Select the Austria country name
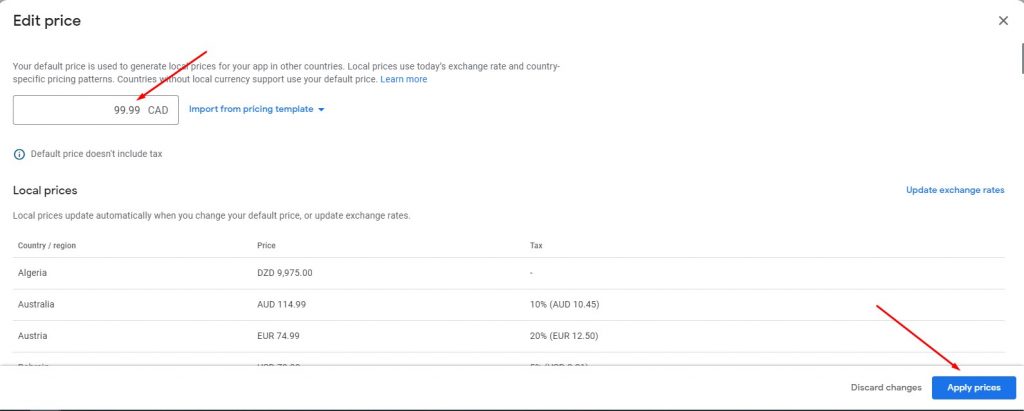Screen dimensions: 1024x411 click(32, 336)
